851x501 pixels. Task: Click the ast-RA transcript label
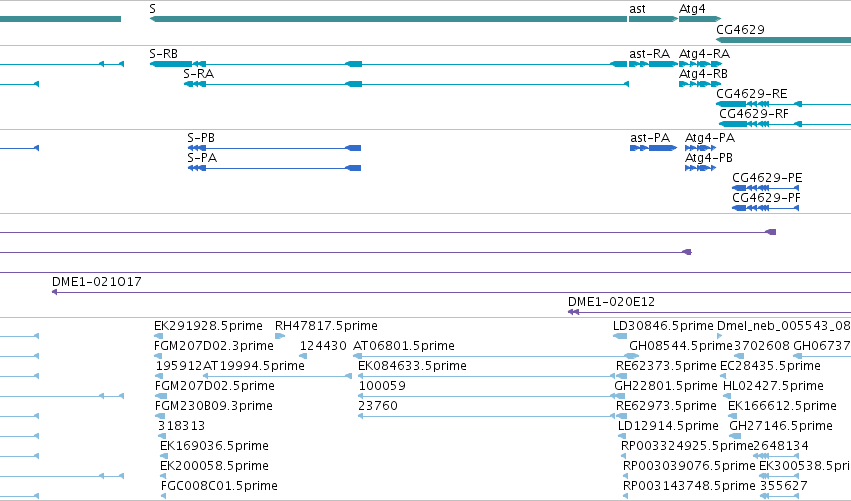tap(650, 54)
